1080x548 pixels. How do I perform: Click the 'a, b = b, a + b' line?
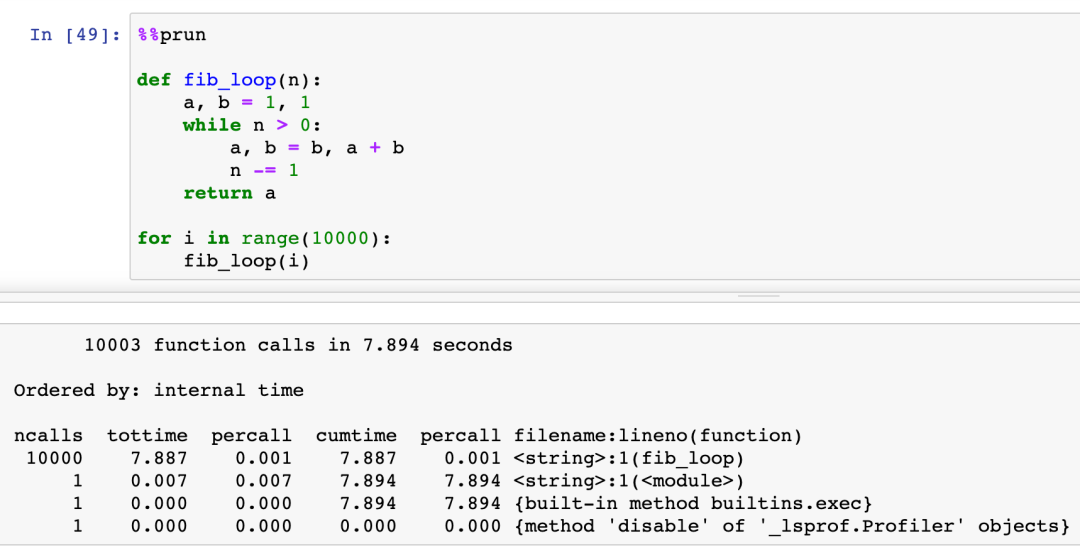point(317,148)
